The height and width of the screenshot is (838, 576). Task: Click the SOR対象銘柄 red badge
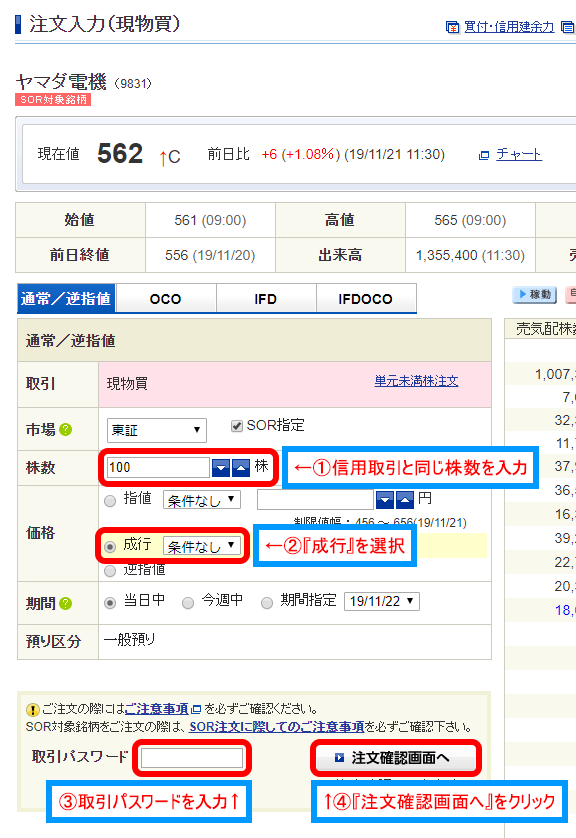[53, 99]
